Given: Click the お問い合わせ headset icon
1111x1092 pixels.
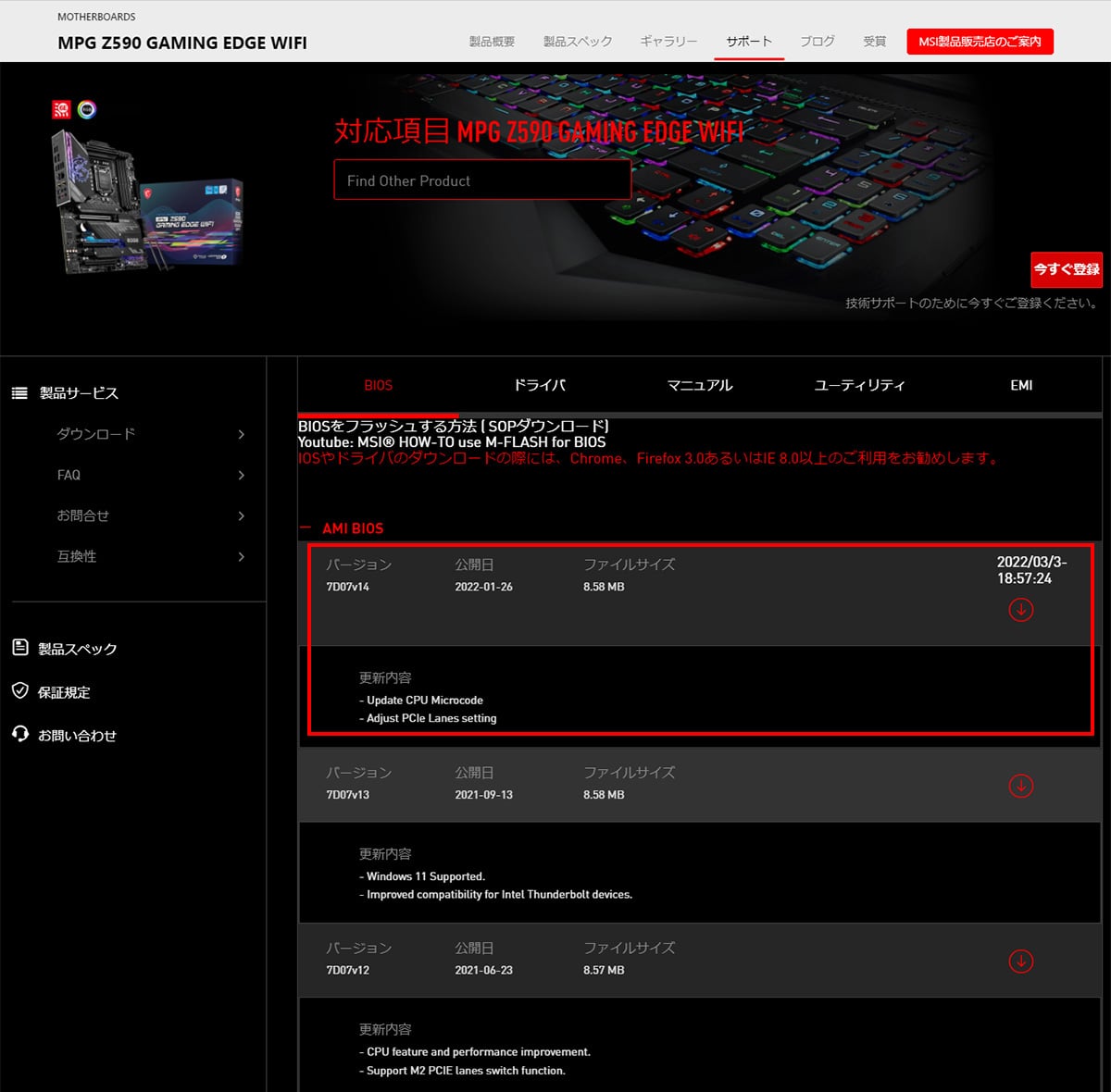Looking at the screenshot, I should pos(19,734).
